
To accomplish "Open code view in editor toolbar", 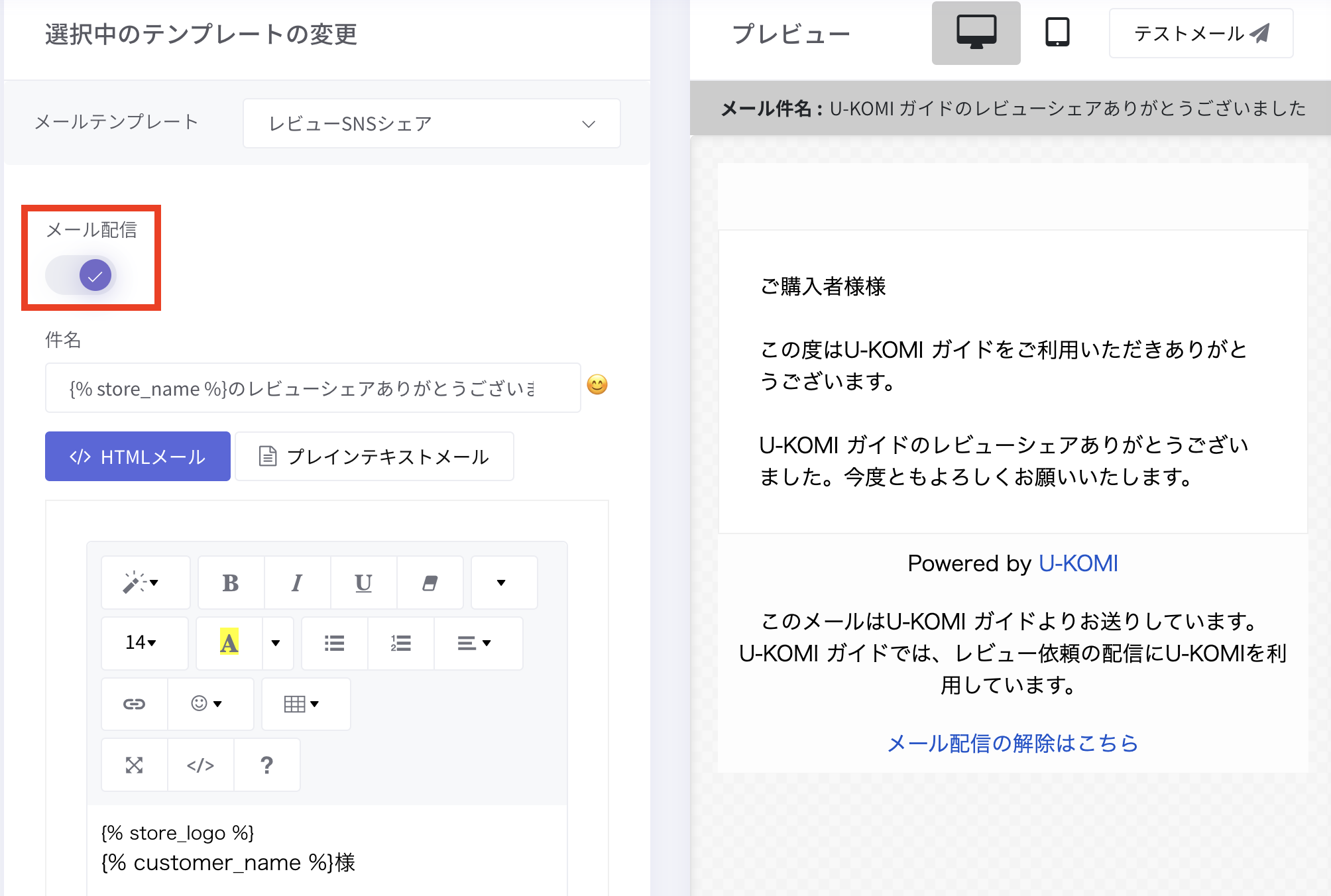I will tap(200, 765).
